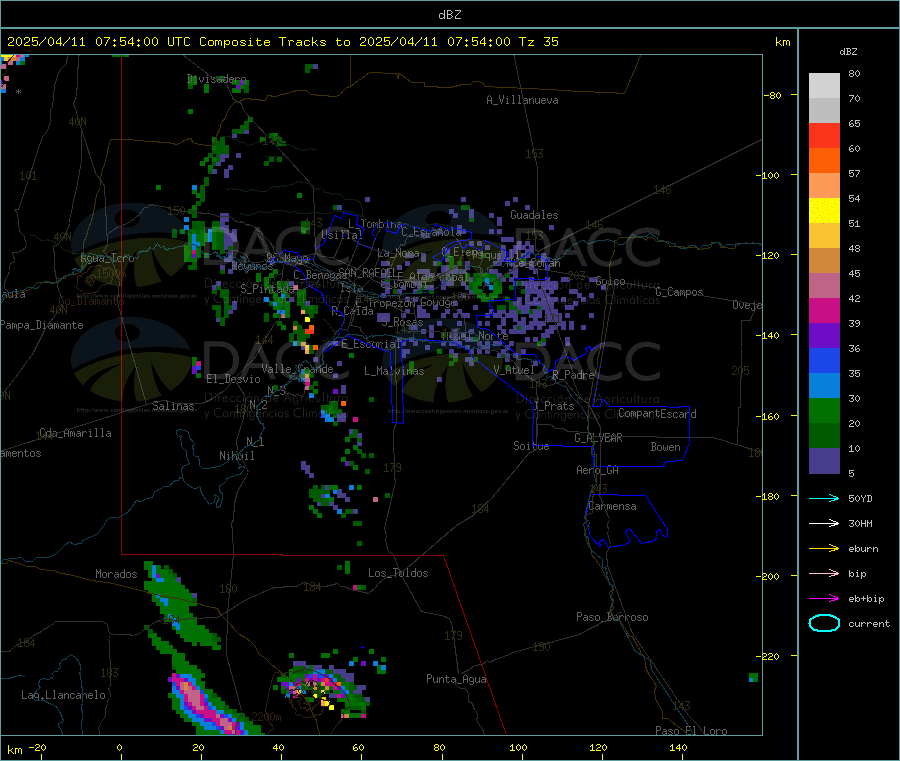This screenshot has height=761, width=900.
Task: Click the 'Carmensa' map label
Action: point(612,506)
